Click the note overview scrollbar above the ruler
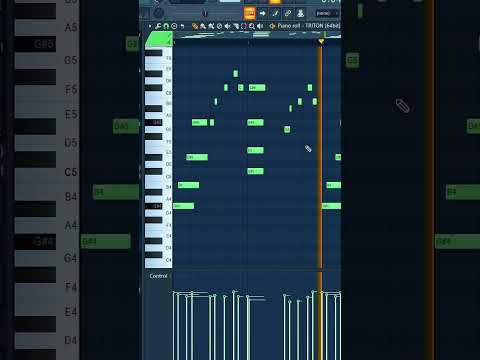The image size is (480, 360). coord(257,34)
